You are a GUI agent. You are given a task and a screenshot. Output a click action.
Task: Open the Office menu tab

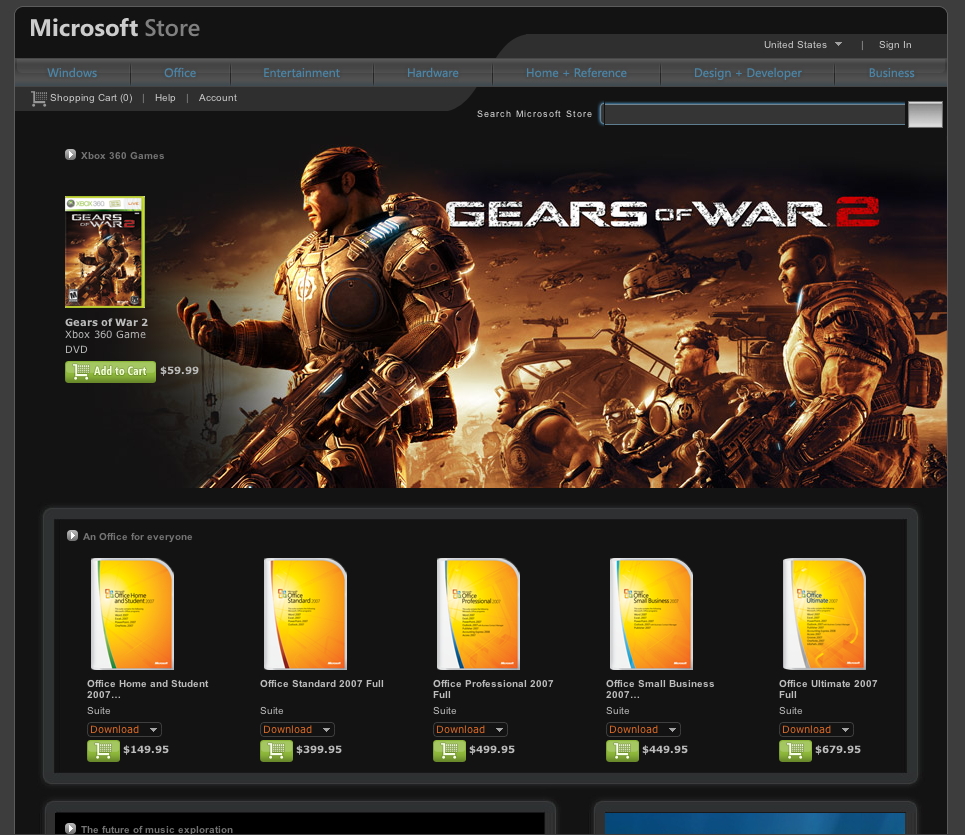click(180, 73)
